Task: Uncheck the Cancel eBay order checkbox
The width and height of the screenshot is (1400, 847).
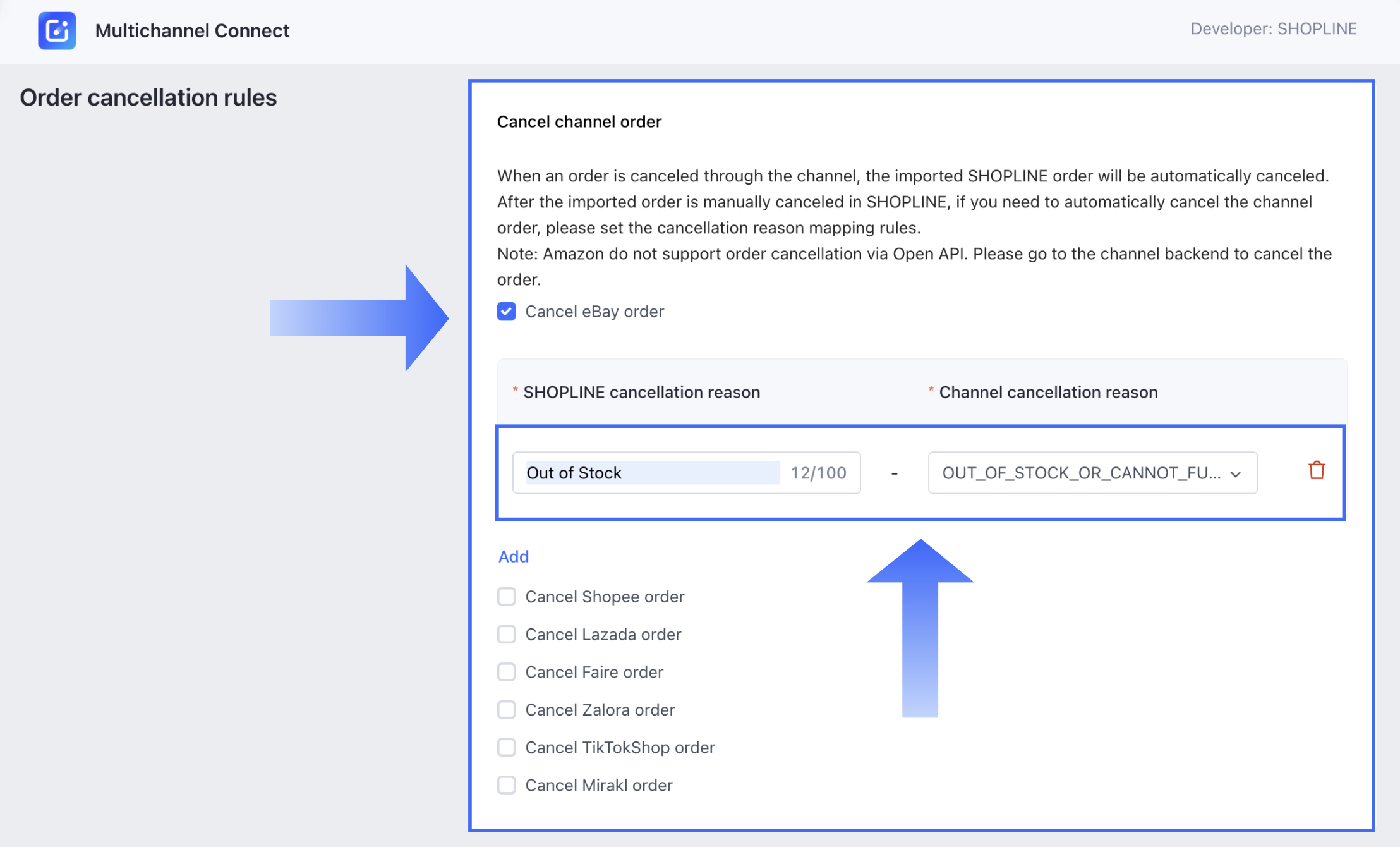Action: coord(507,312)
